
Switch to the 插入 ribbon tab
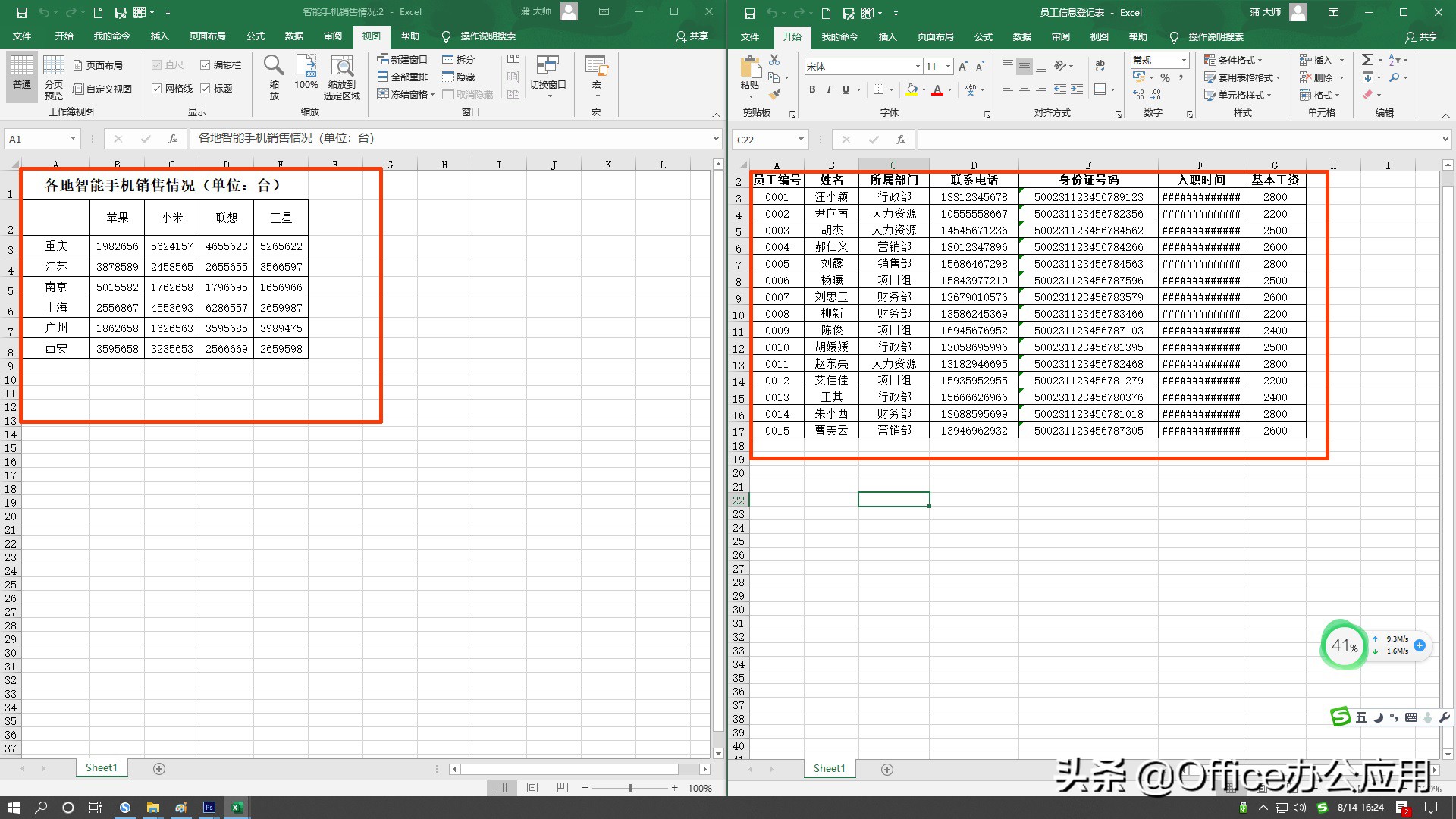[887, 36]
